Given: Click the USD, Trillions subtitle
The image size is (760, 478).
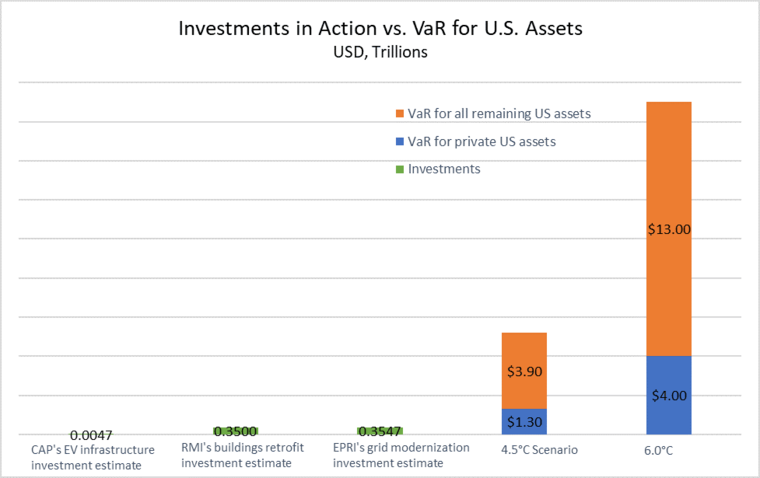Looking at the screenshot, I should [380, 52].
